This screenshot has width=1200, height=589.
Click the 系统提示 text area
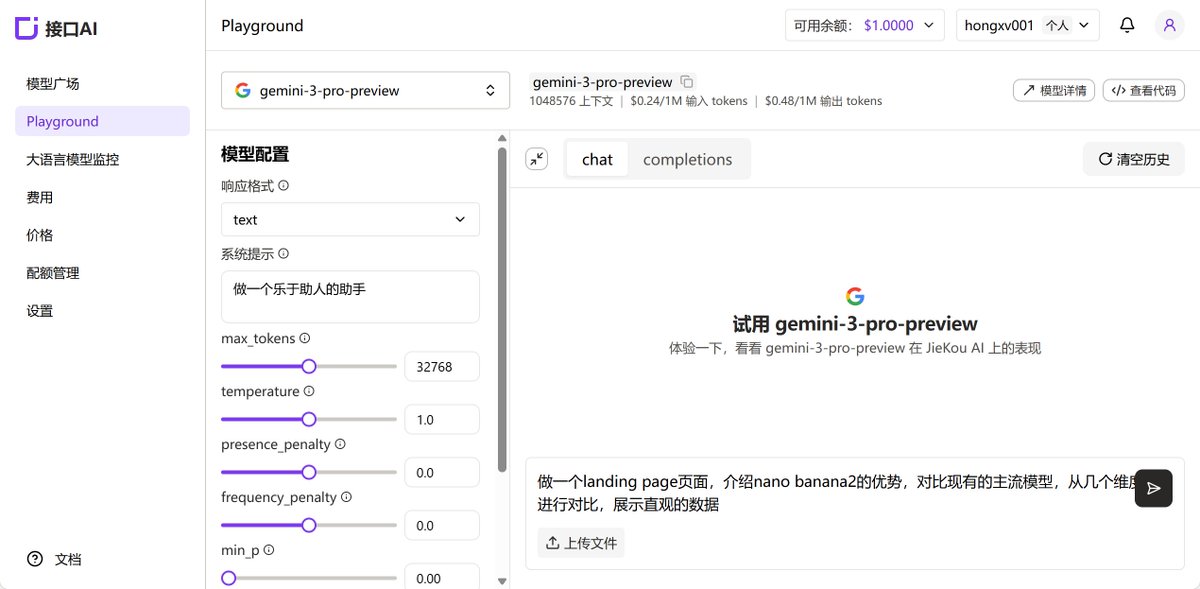350,296
